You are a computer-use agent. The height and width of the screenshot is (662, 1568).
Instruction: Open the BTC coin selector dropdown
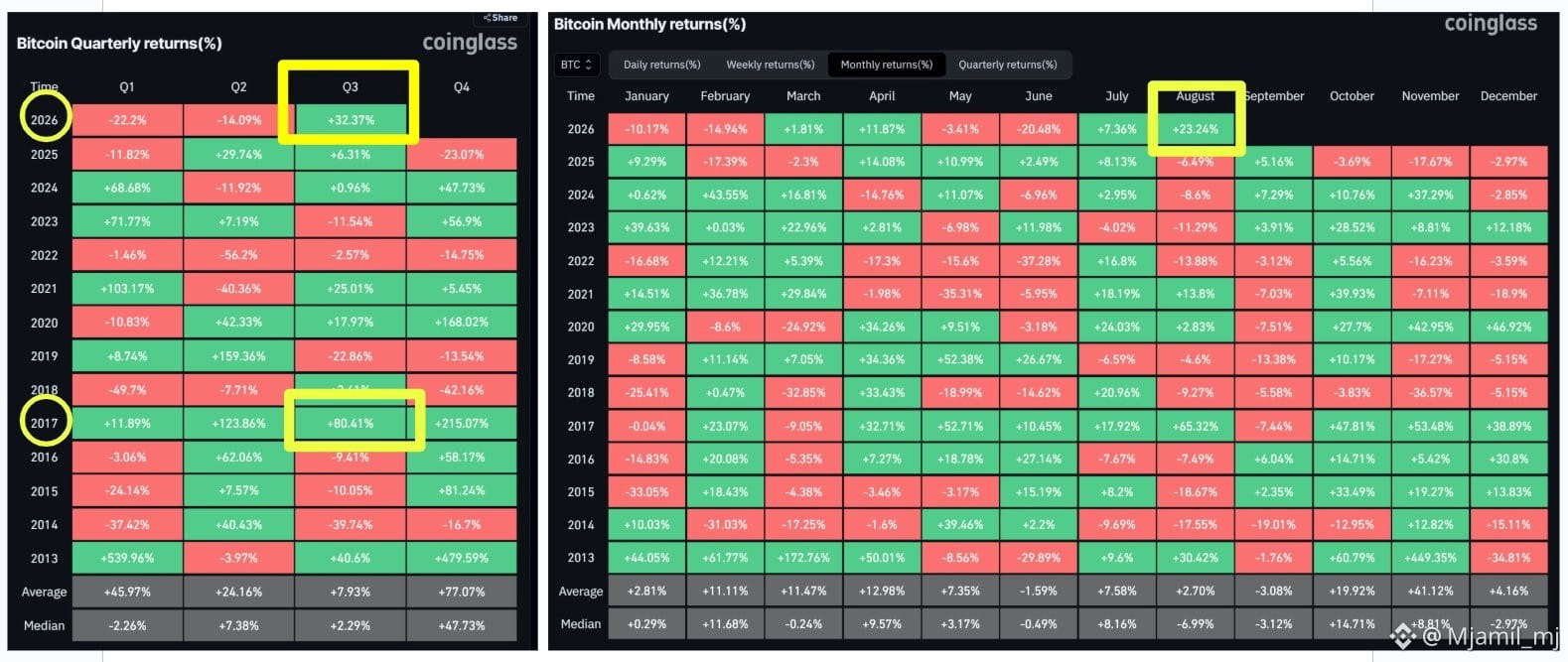tap(577, 65)
